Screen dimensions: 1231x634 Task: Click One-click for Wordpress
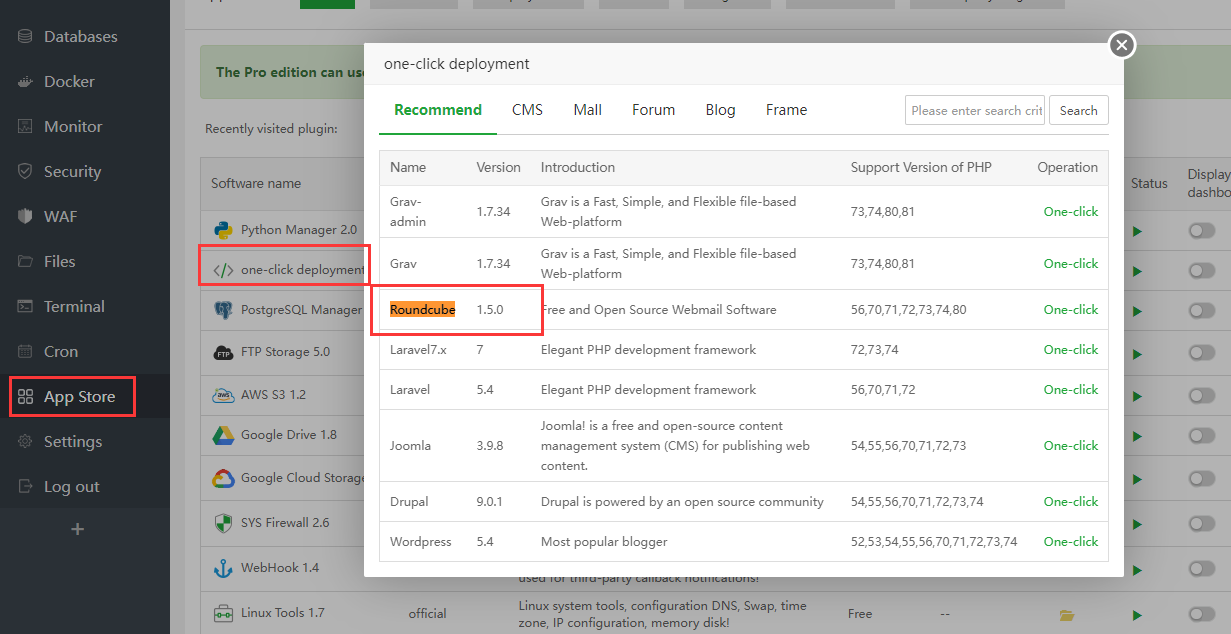(x=1070, y=541)
